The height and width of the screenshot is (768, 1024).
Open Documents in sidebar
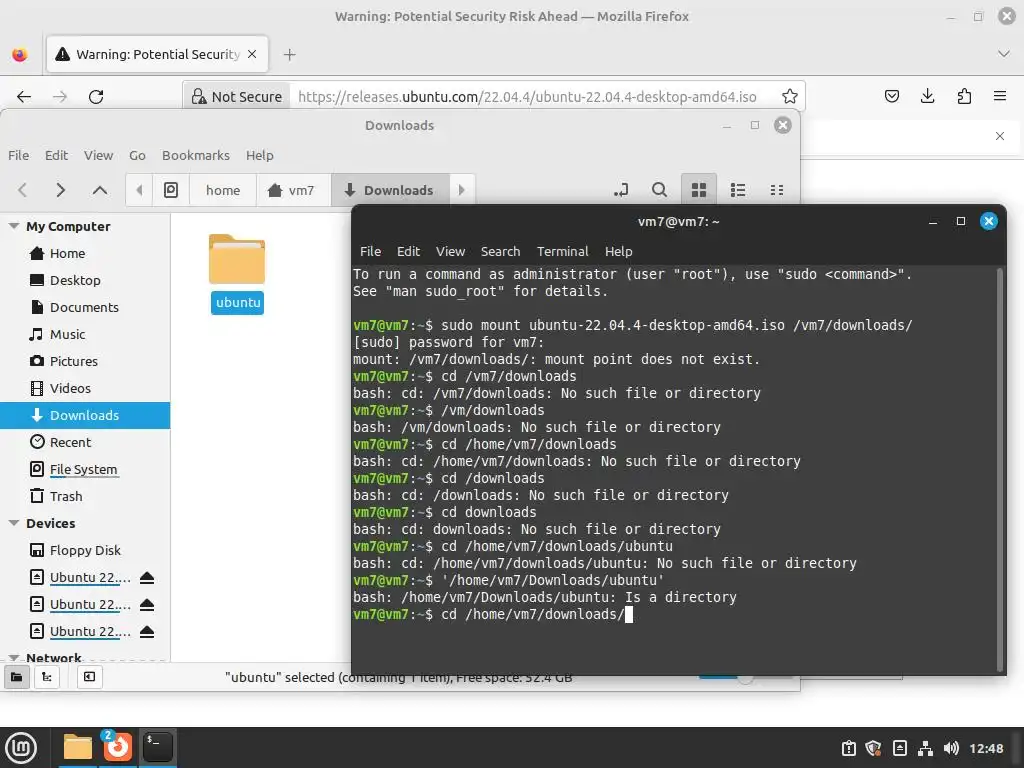(x=85, y=307)
